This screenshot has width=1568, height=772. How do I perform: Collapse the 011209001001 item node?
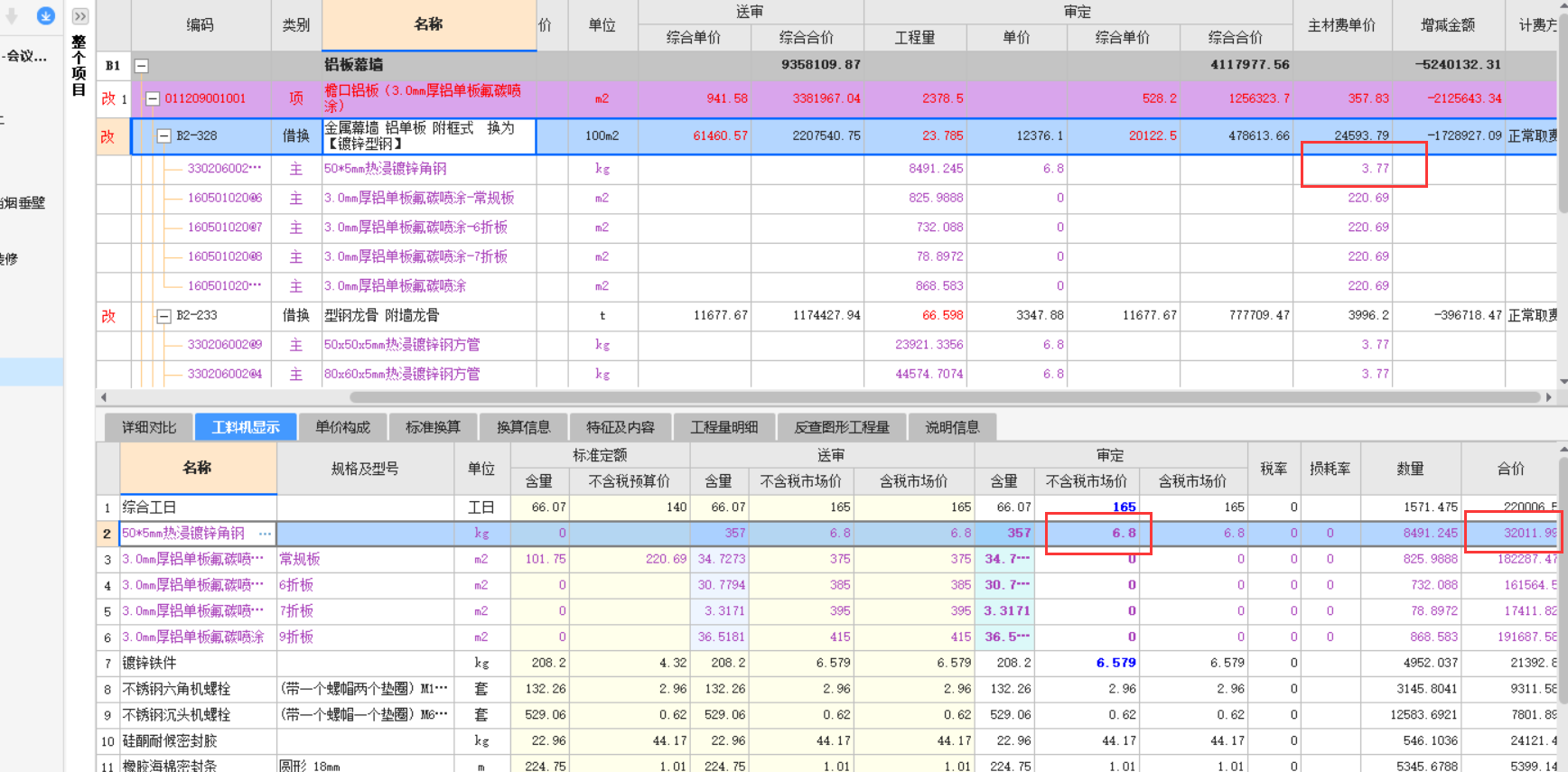point(153,98)
